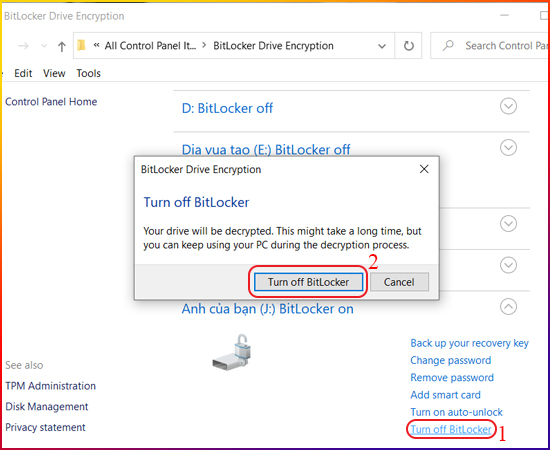Expand the drive section chevron beside the dialog's Cancel button
This screenshot has width=550, height=450.
[x=508, y=265]
